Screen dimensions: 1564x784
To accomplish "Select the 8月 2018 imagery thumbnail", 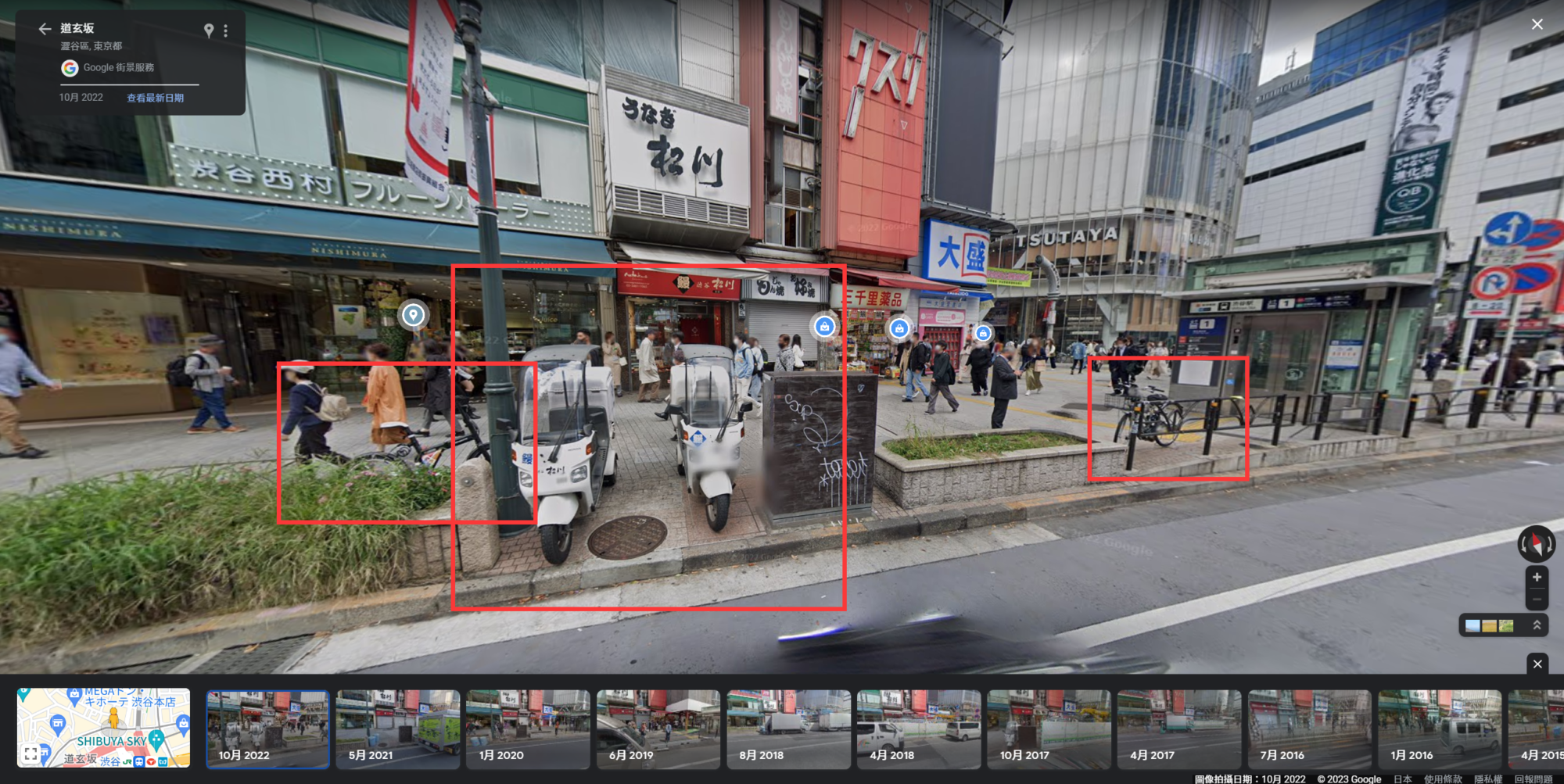I will coord(788,729).
